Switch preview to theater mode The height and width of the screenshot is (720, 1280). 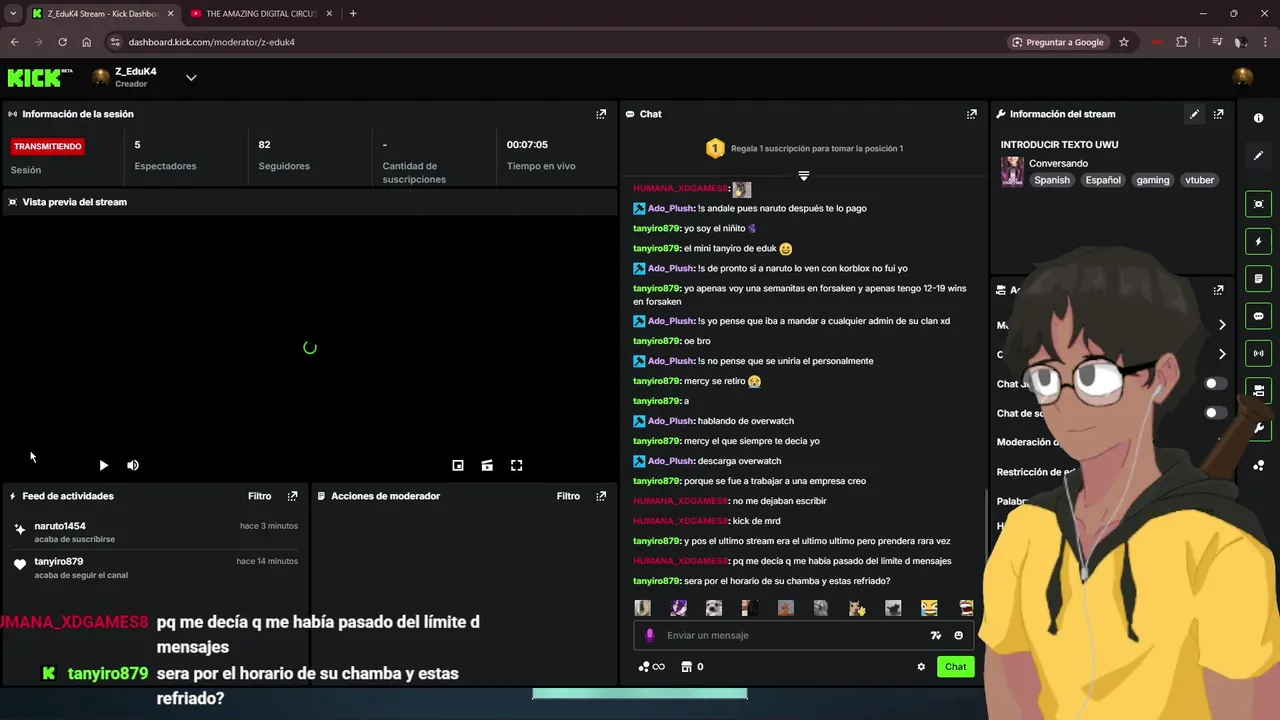(487, 465)
